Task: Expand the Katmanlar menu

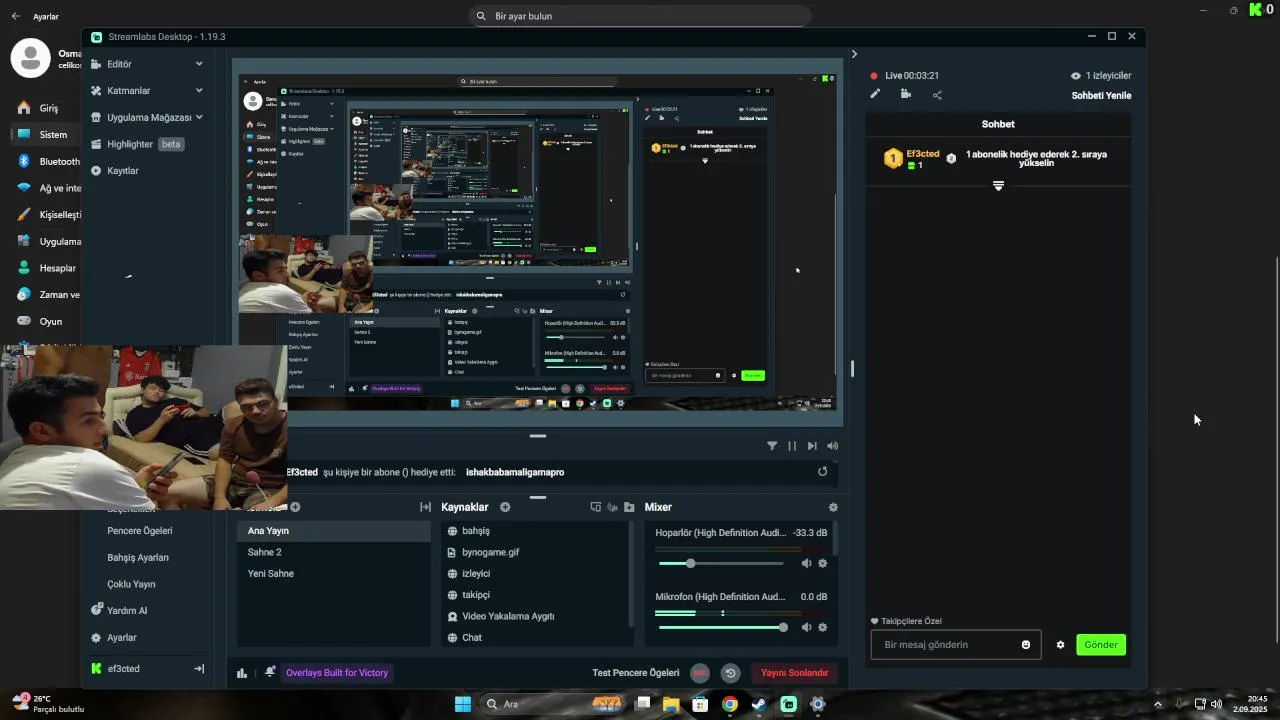Action: tap(147, 90)
